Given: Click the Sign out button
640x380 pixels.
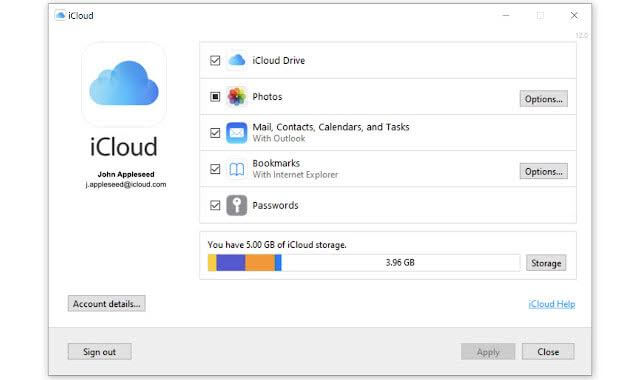Looking at the screenshot, I should [x=100, y=351].
